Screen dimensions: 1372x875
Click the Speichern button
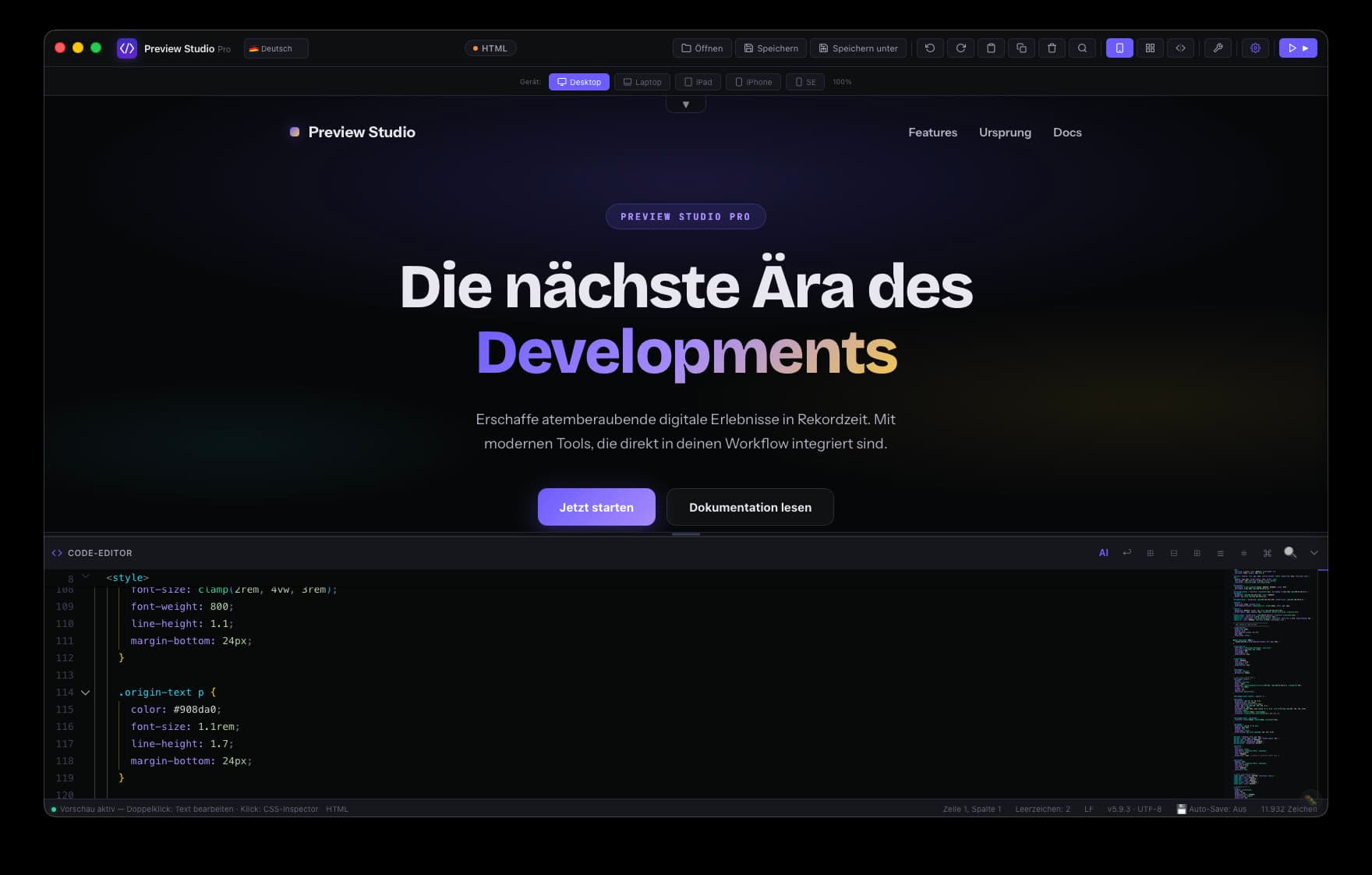click(770, 48)
